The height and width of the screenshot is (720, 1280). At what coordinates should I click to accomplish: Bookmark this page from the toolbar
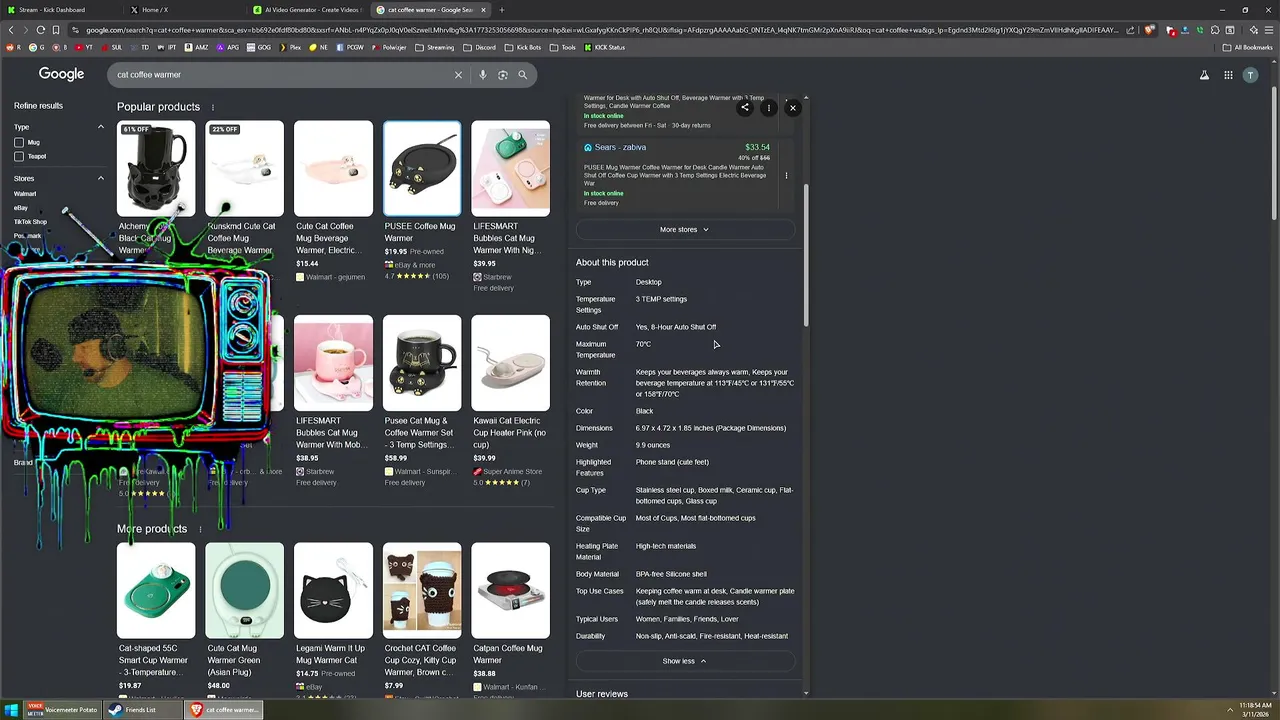[x=55, y=30]
